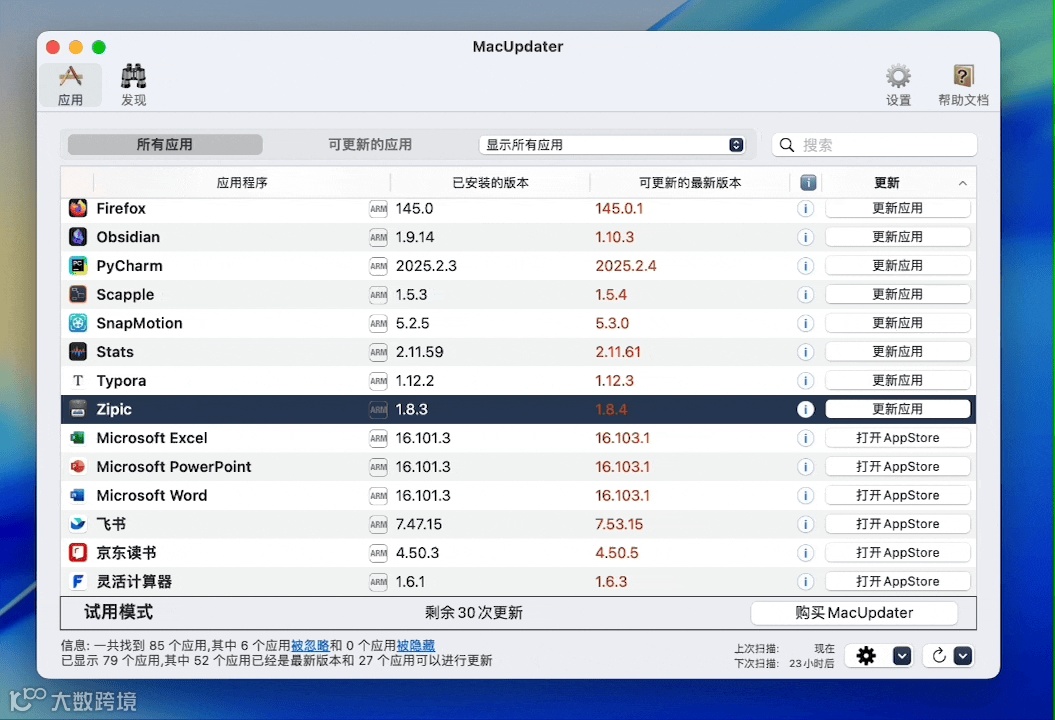Viewport: 1055px width, 720px height.
Task: Show info for 飞书 update
Action: coord(805,524)
